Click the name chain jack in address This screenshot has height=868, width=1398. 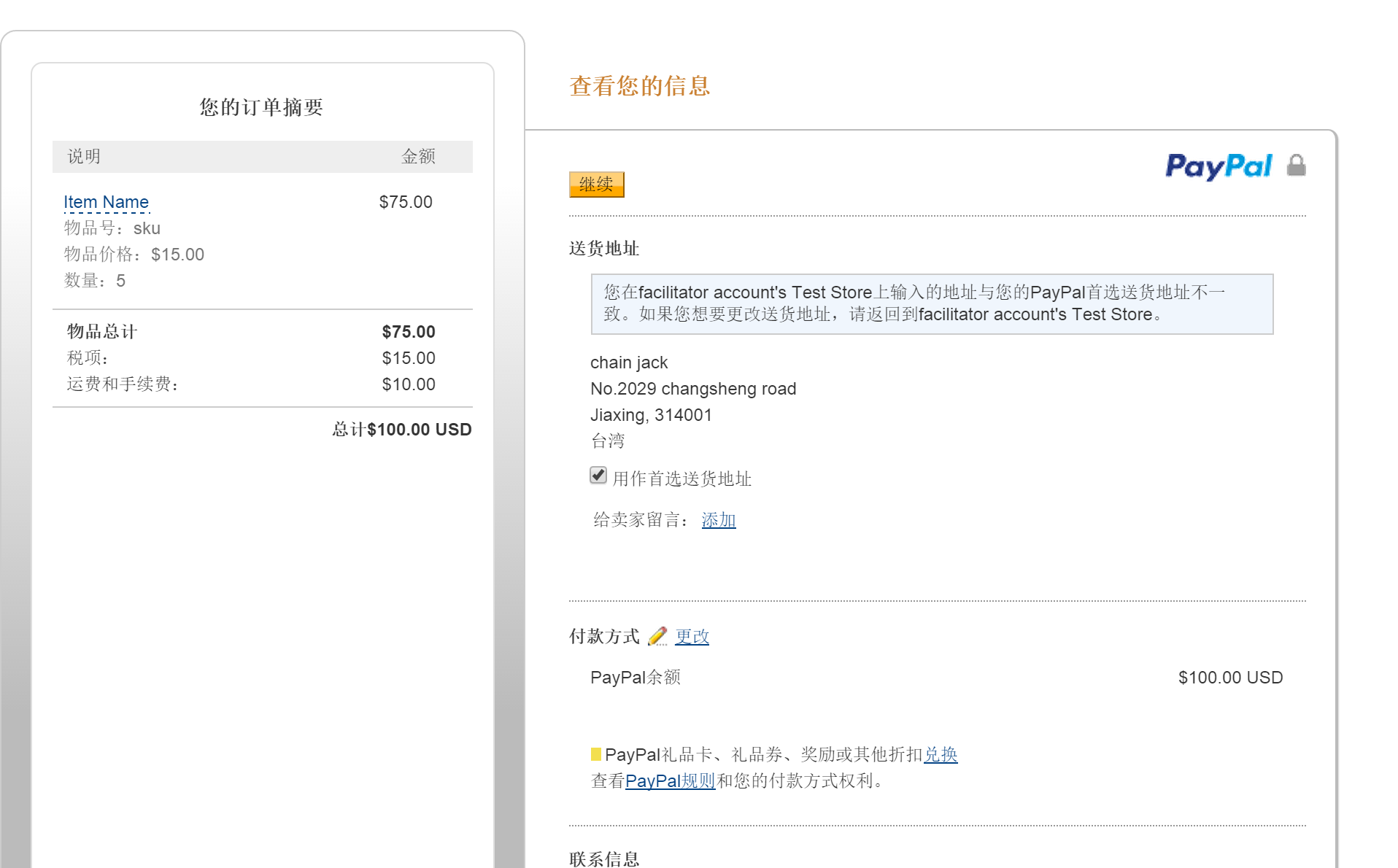(x=629, y=363)
